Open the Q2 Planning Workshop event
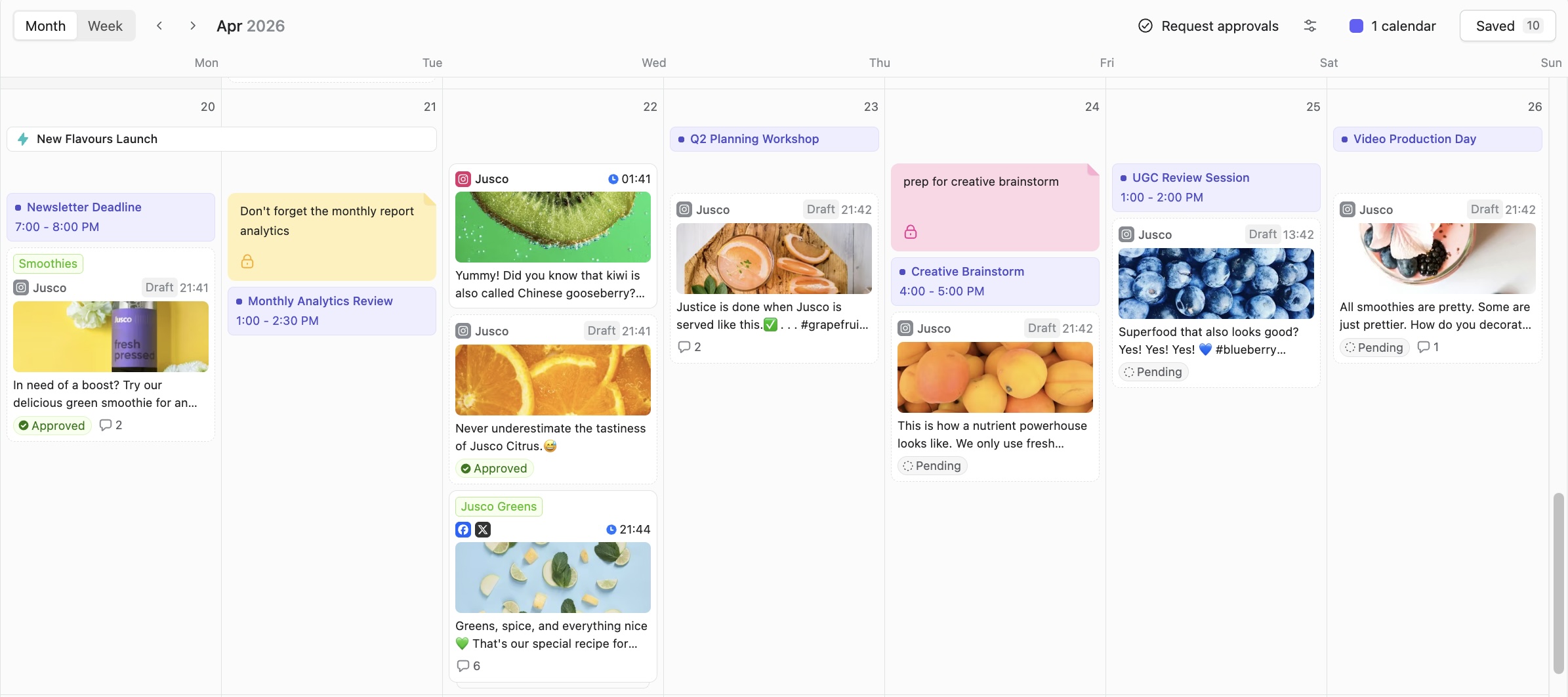 pyautogui.click(x=774, y=139)
